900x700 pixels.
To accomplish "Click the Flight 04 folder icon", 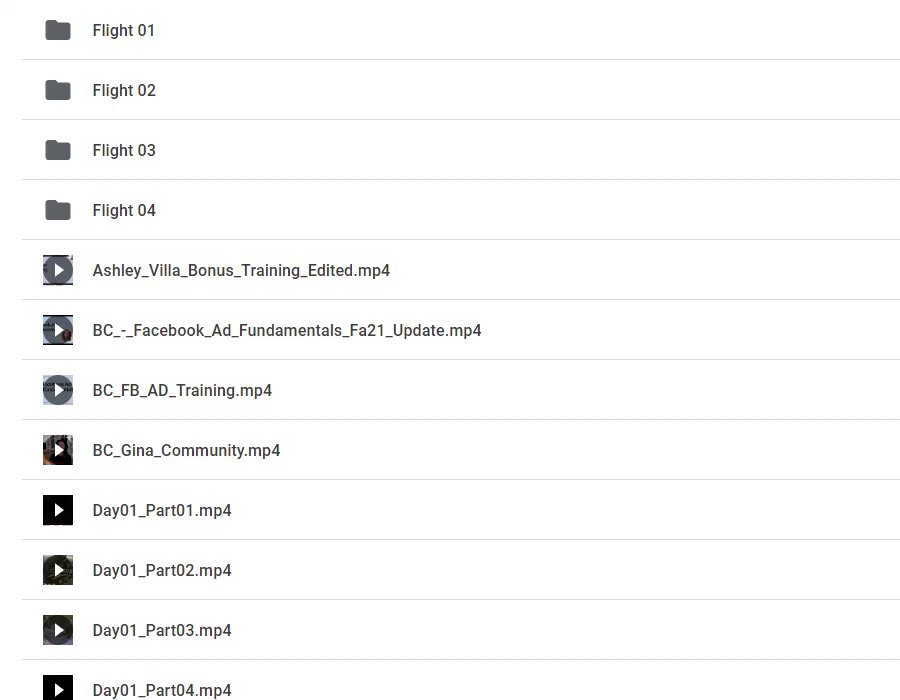I will (58, 210).
